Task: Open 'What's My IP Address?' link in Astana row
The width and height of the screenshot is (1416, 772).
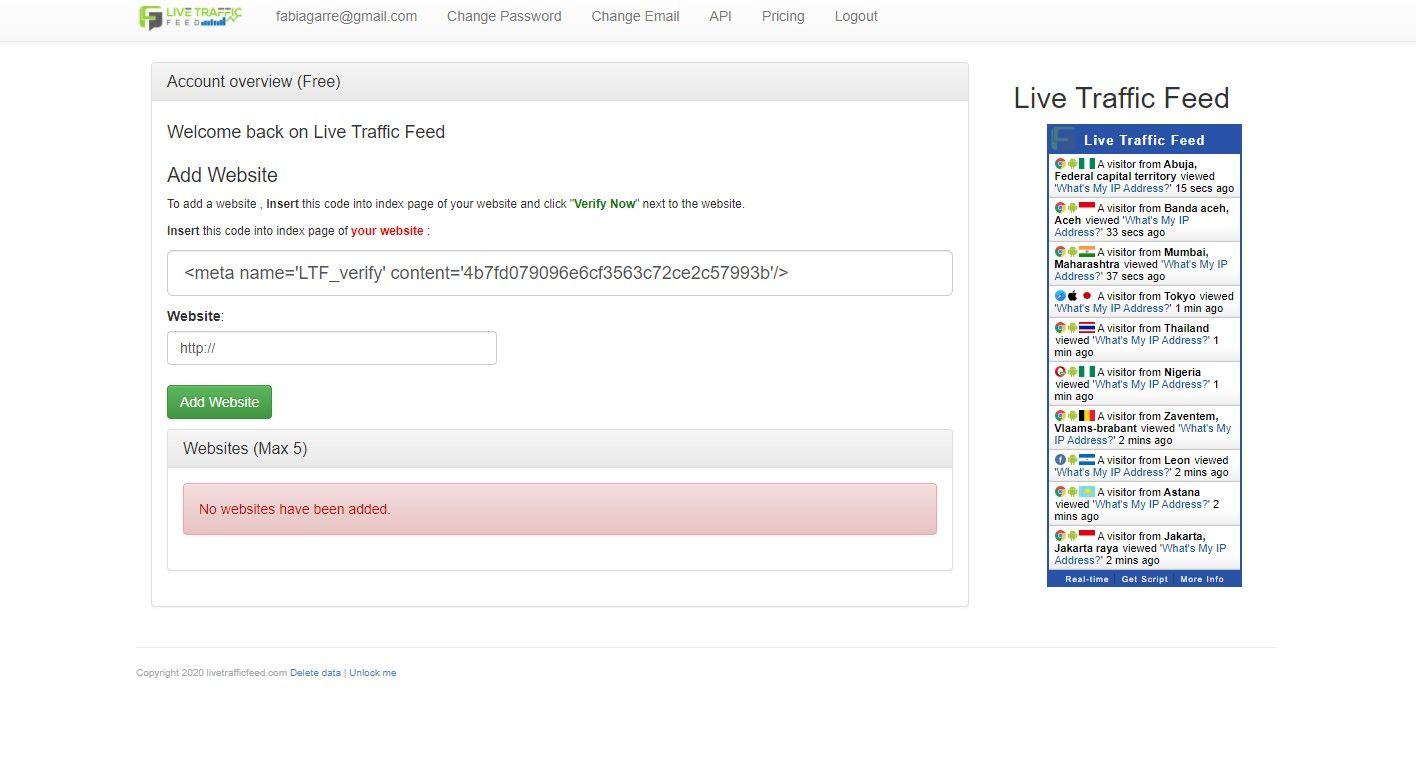Action: 1151,504
